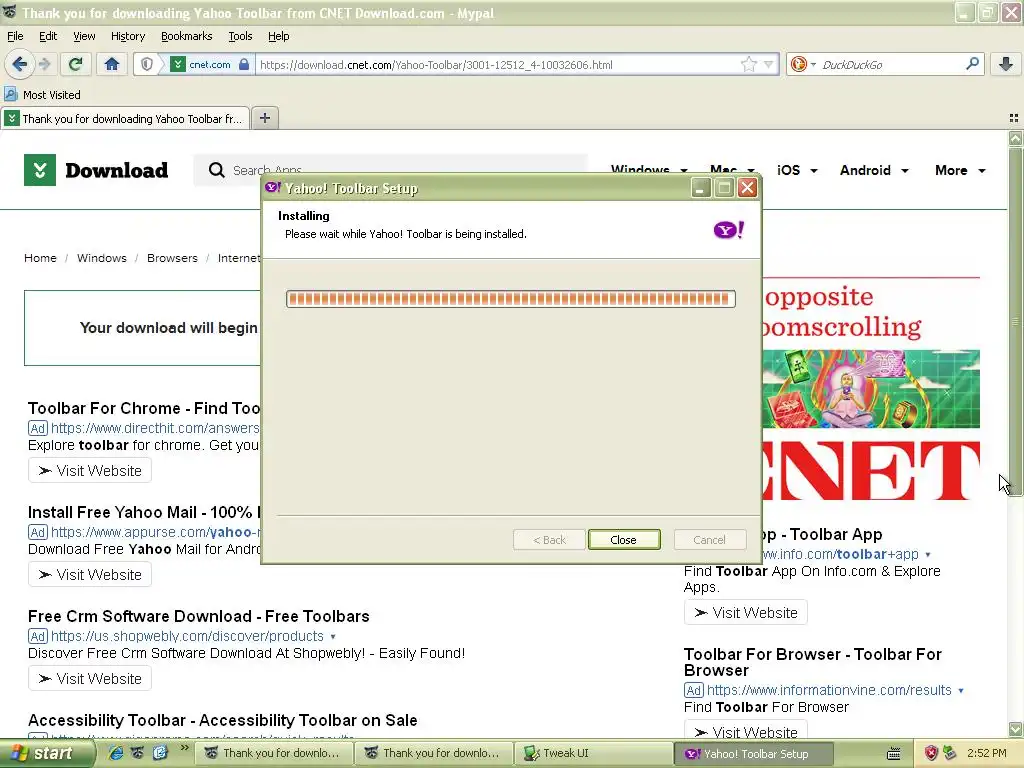Expand ad options arrow next to info.com toolbar URL

927,554
